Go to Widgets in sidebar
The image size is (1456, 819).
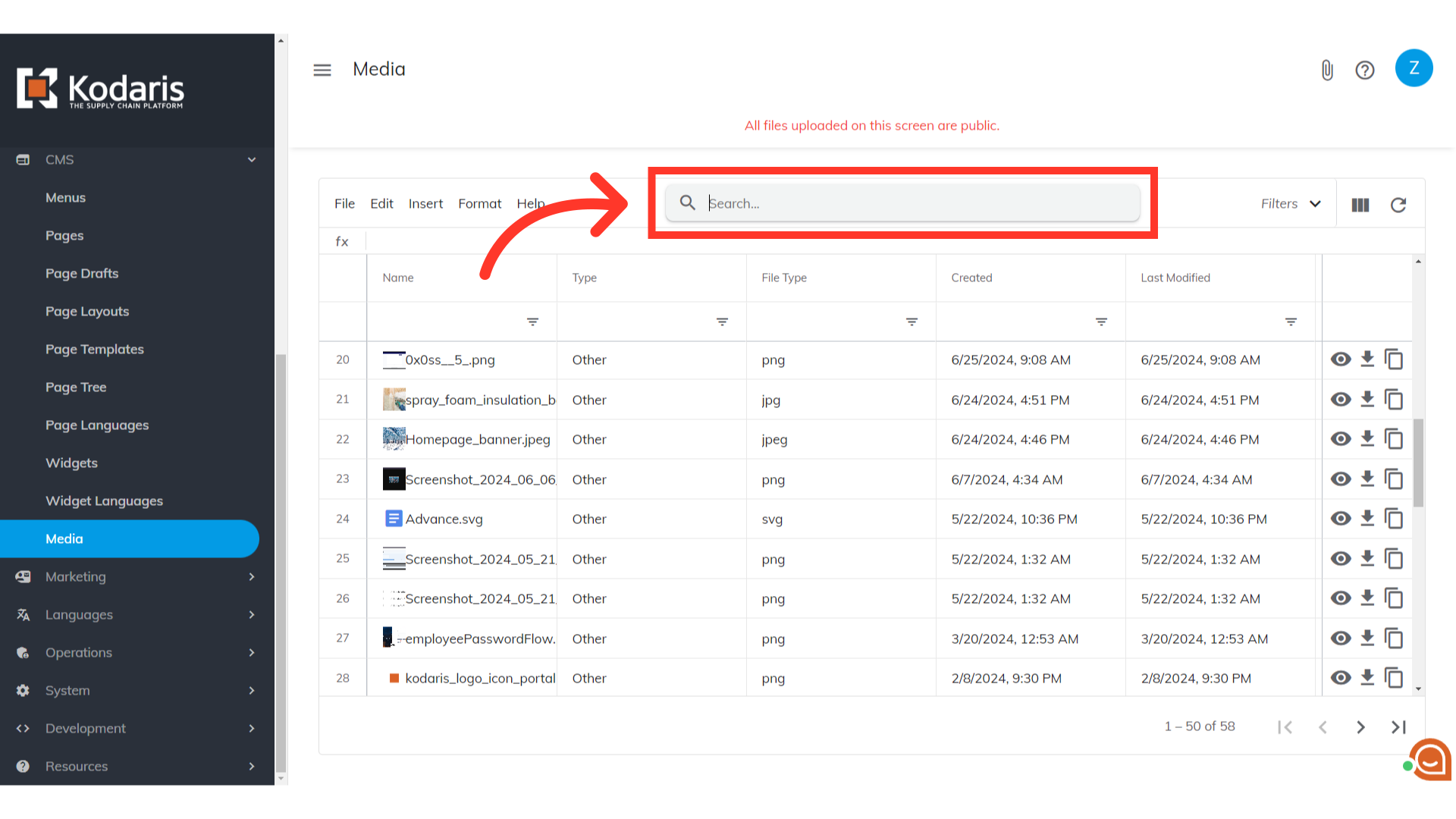point(71,463)
